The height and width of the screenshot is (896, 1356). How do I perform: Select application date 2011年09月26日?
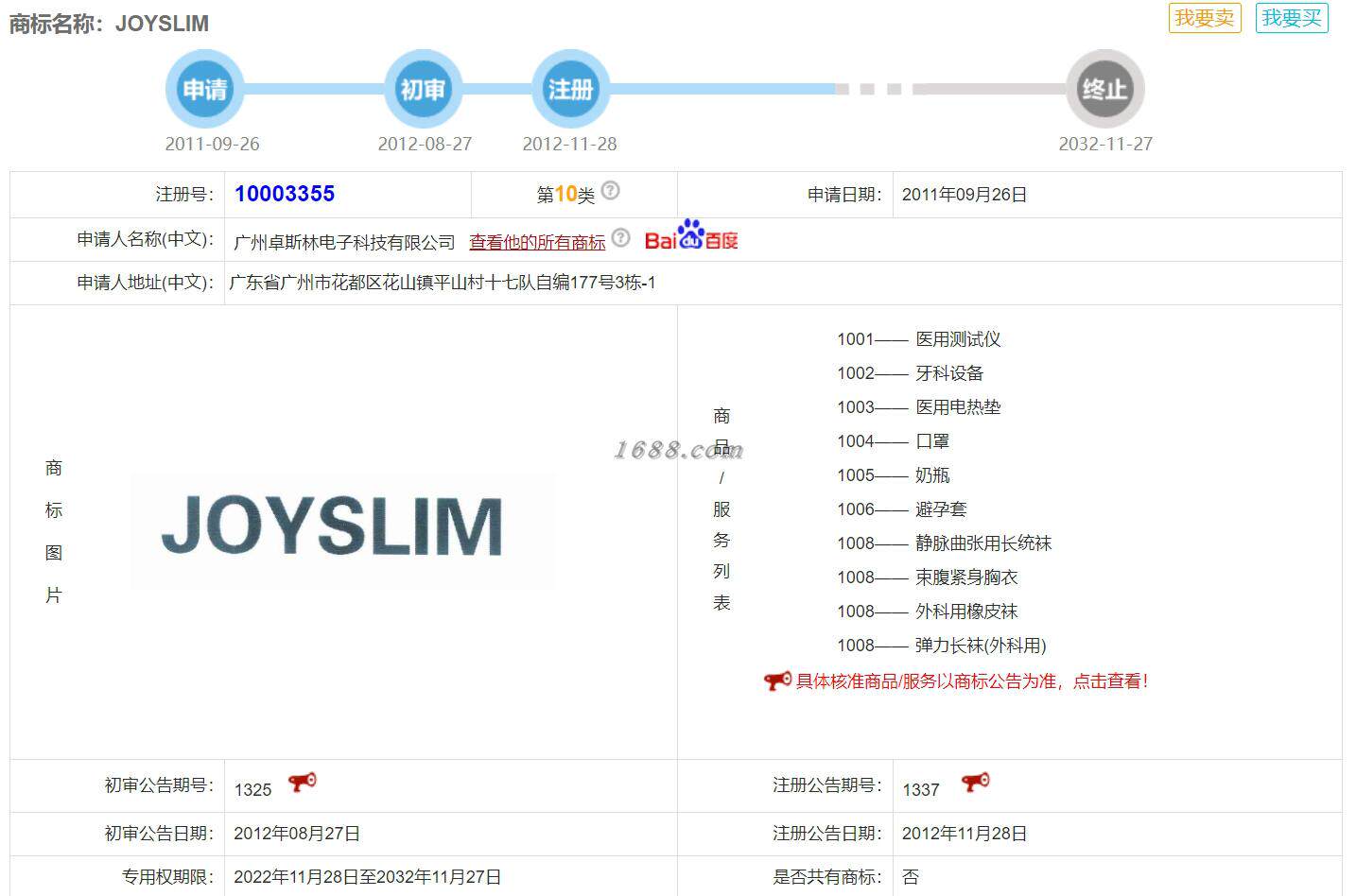point(965,195)
